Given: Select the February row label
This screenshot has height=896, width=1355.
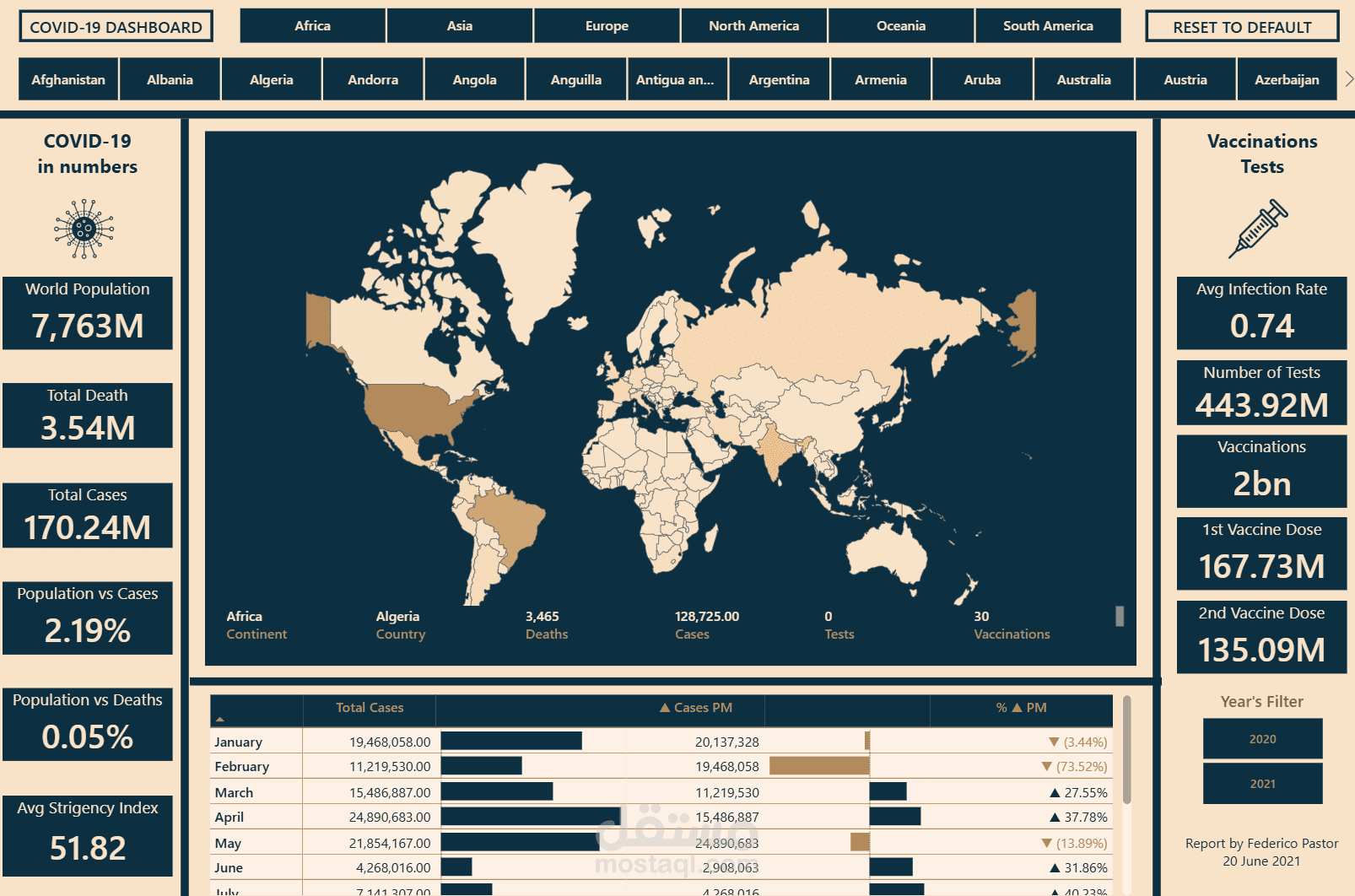Looking at the screenshot, I should (242, 767).
